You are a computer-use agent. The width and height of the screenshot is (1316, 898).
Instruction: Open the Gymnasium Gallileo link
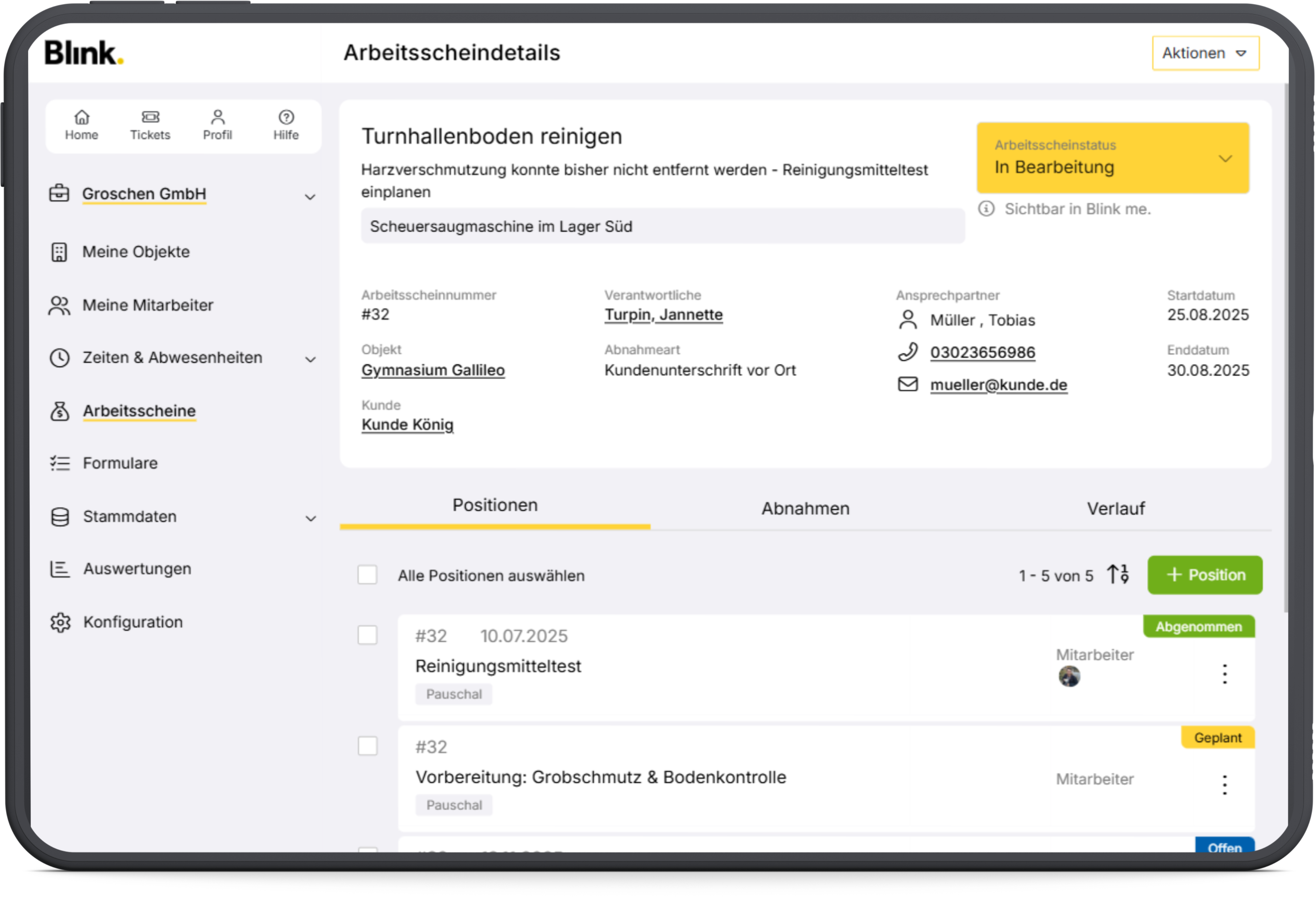point(433,370)
